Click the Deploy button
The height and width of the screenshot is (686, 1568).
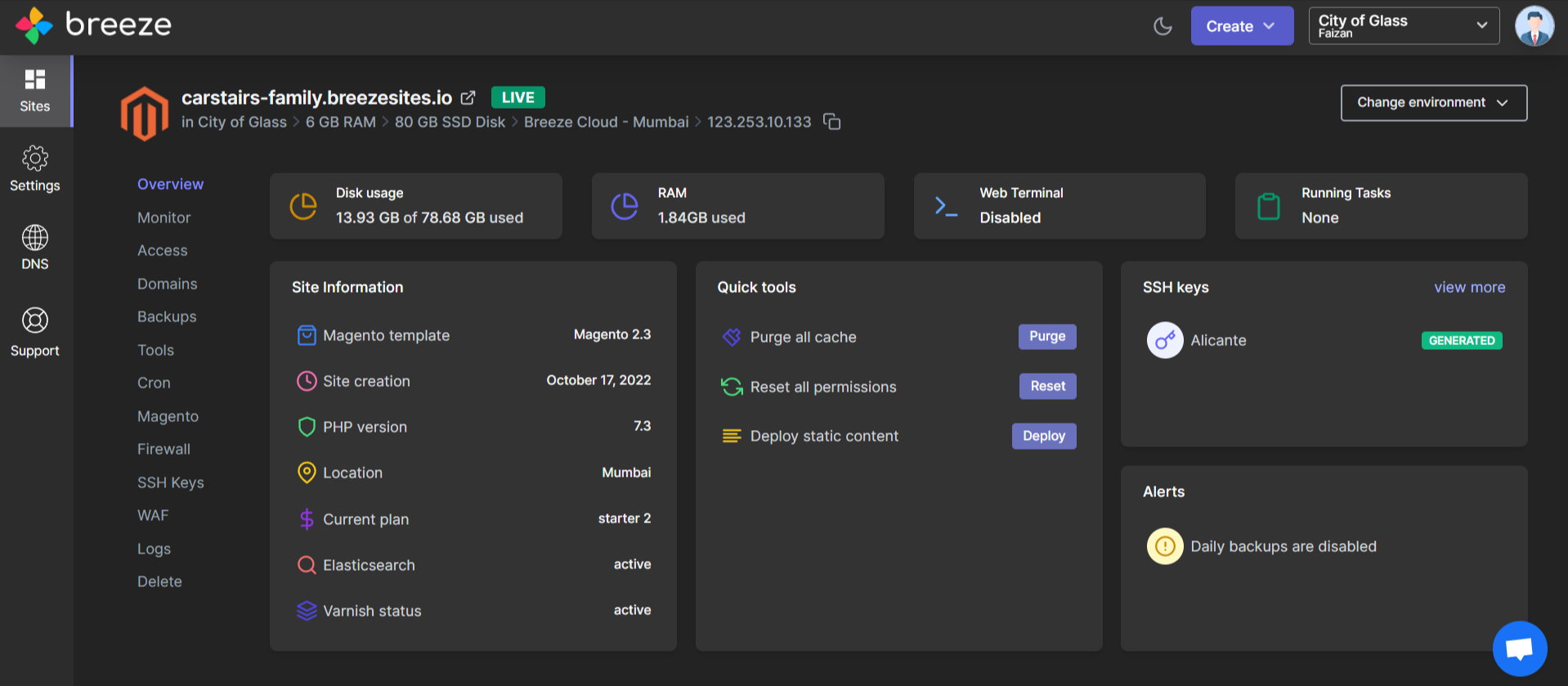pyautogui.click(x=1044, y=436)
